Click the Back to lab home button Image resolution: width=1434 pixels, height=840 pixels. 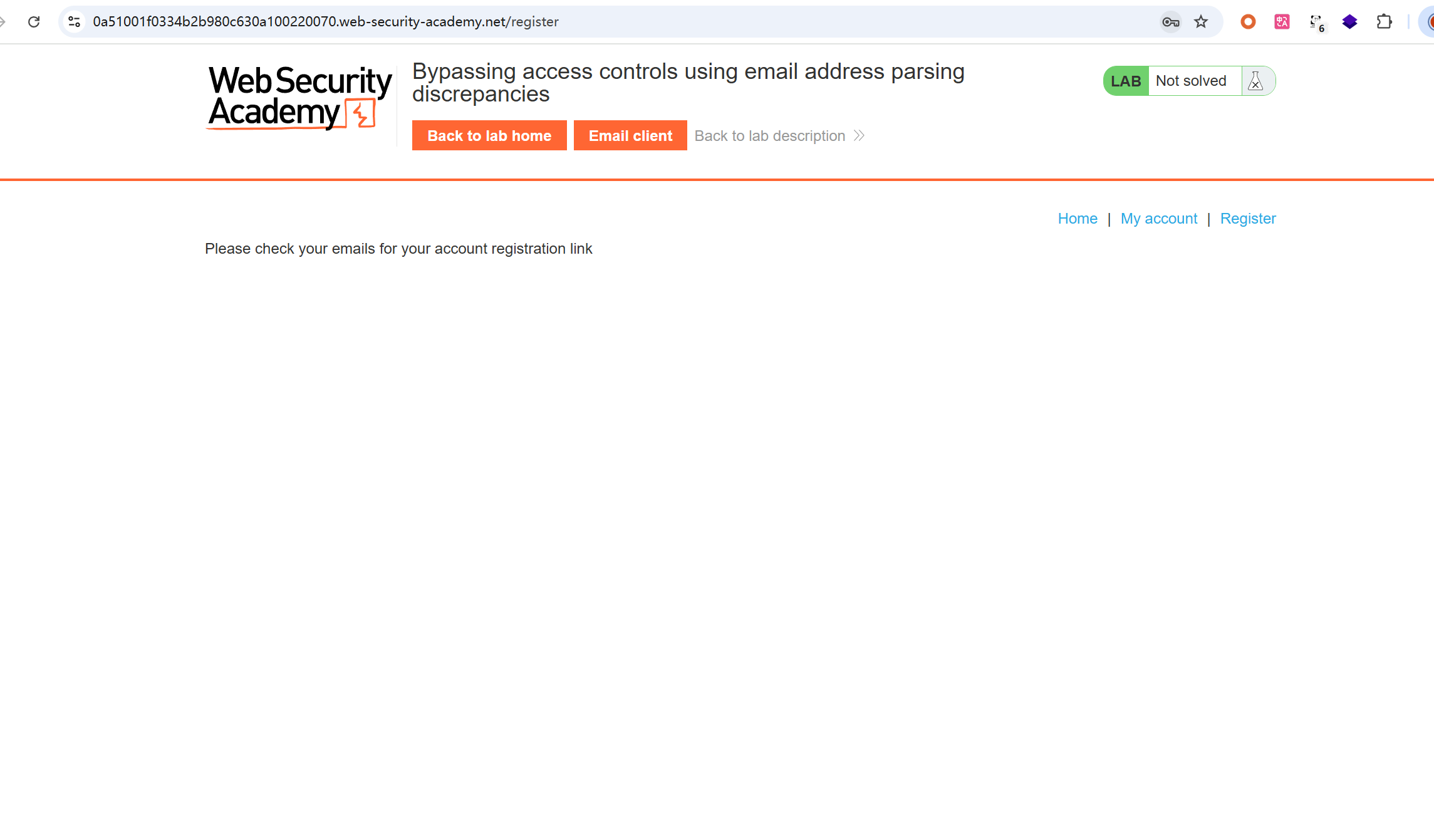[x=489, y=135]
